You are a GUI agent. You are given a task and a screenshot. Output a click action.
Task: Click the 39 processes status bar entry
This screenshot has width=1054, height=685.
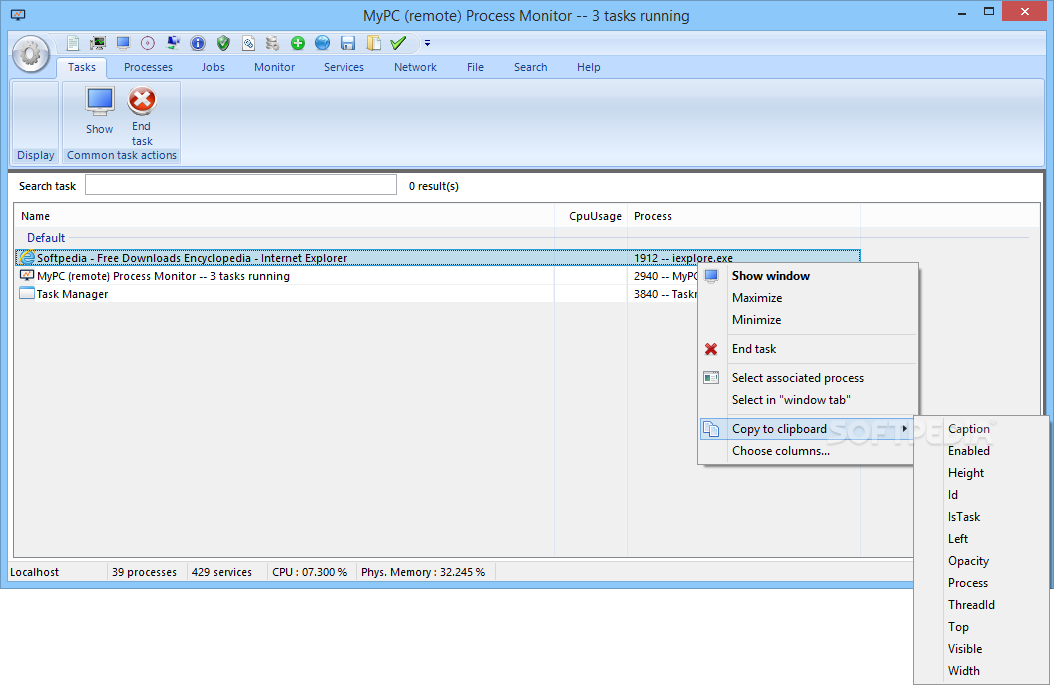coord(145,572)
